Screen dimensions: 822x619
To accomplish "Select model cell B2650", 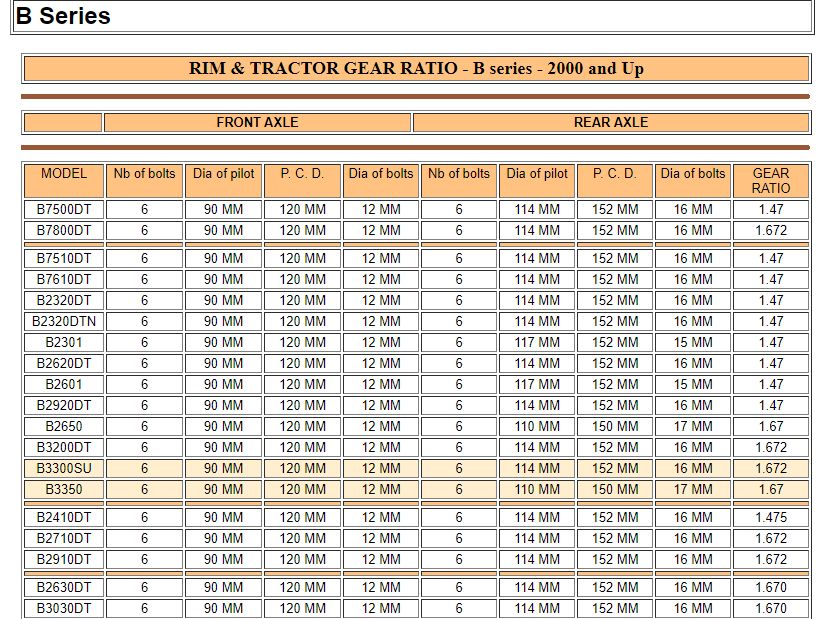I will pyautogui.click(x=64, y=426).
